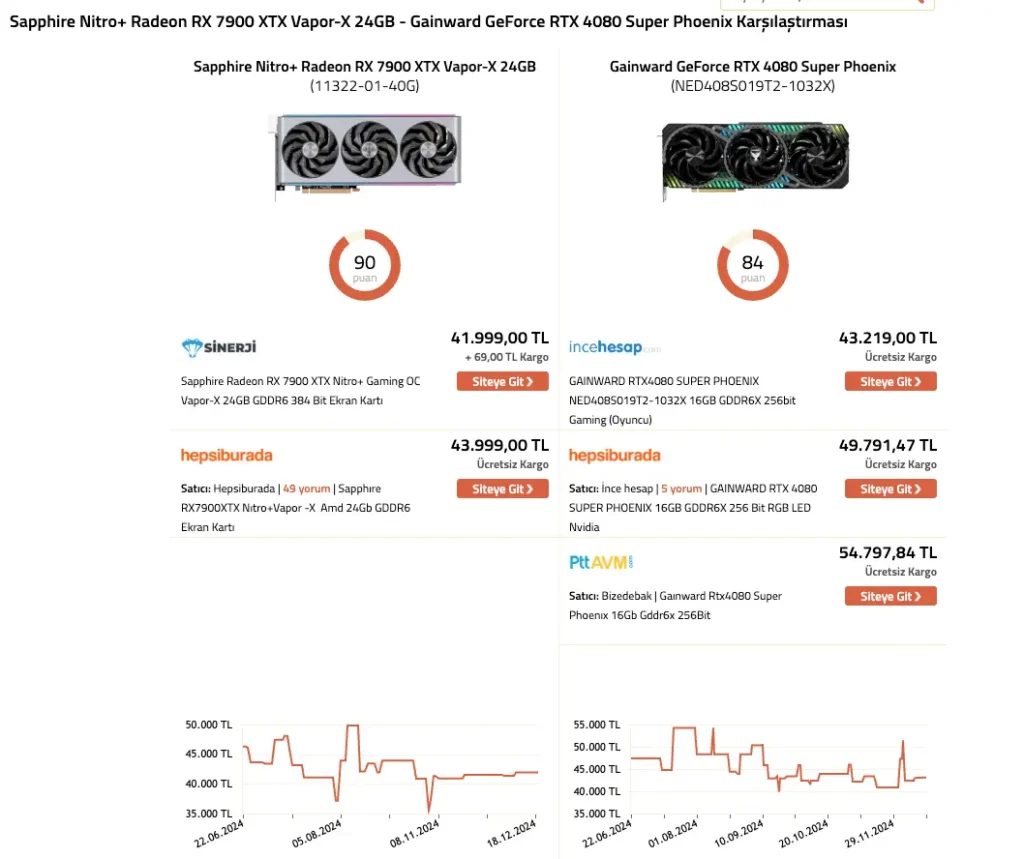Viewport: 1024px width, 859px height.
Task: Click the Sinerji store logo
Action: (x=219, y=347)
